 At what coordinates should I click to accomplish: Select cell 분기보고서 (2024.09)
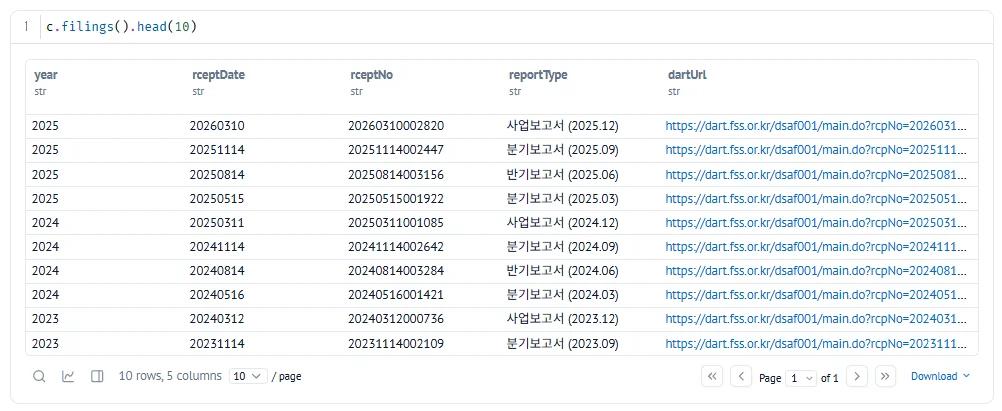pos(562,247)
